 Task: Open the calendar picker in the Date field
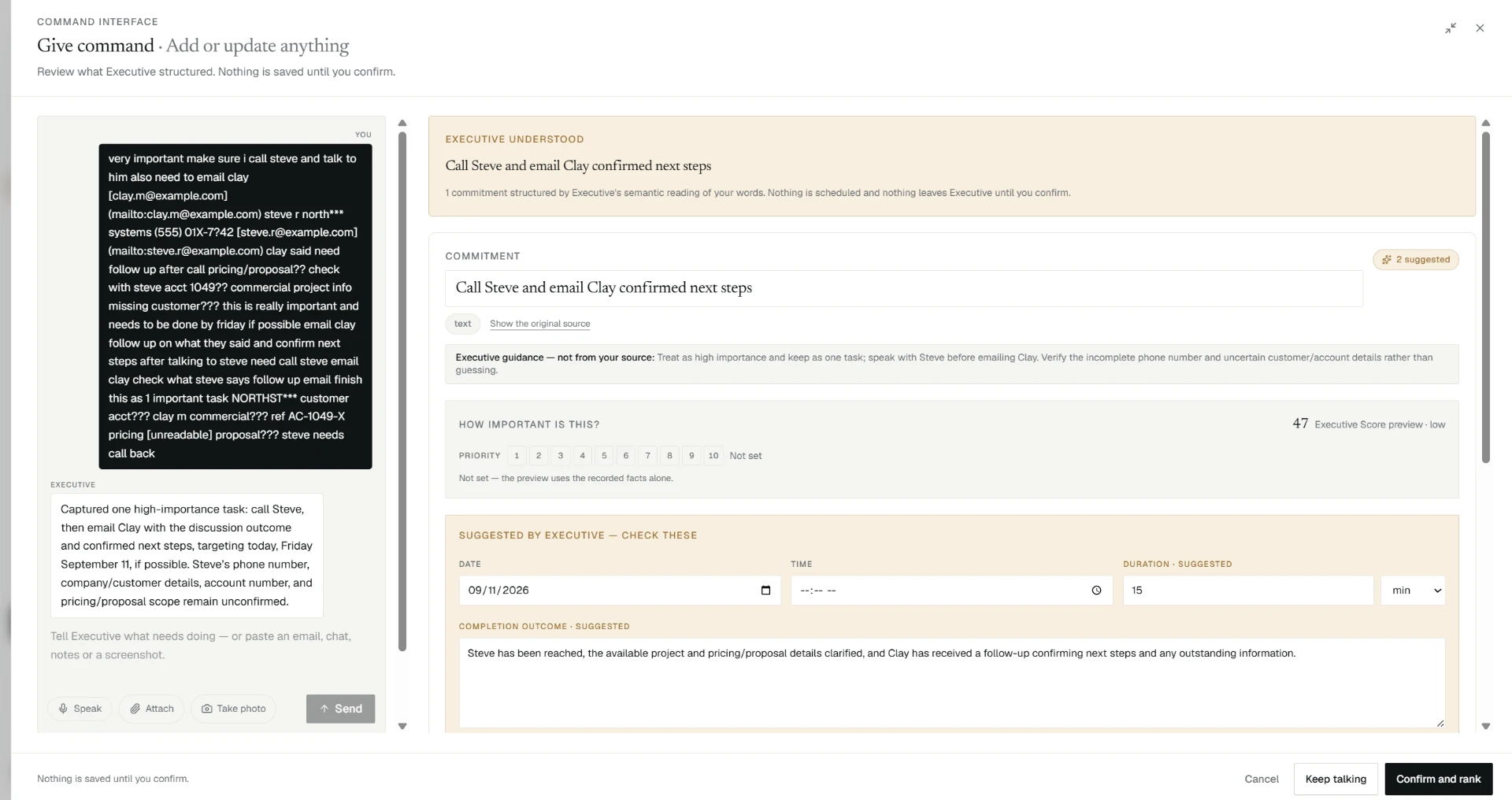[x=765, y=591]
